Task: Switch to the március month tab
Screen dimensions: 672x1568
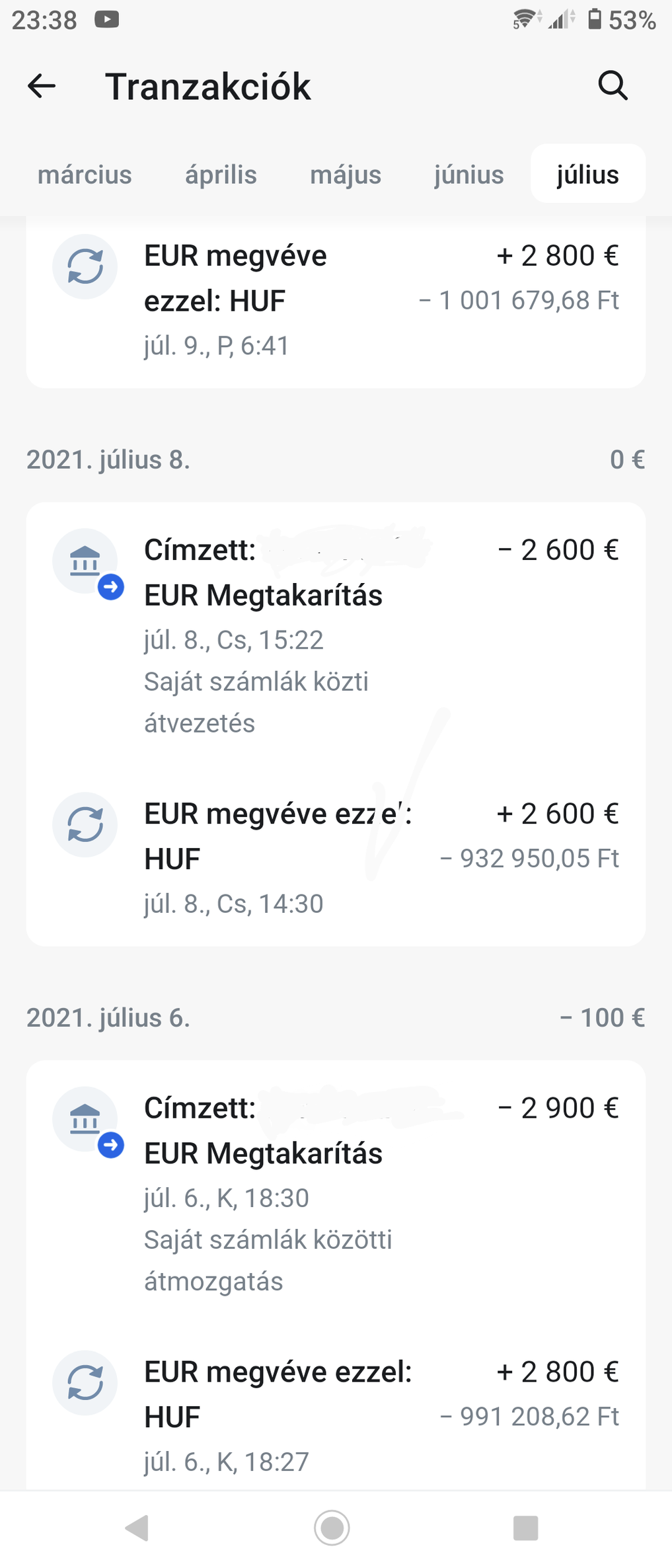Action: [x=85, y=175]
